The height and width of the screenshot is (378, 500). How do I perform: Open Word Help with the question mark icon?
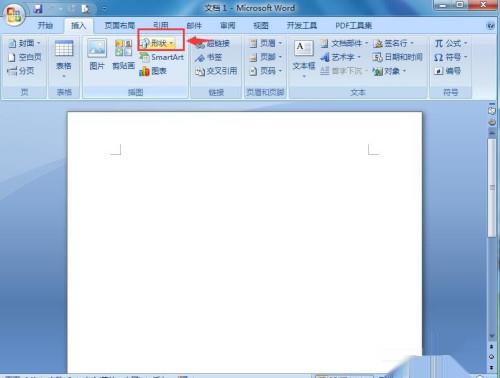click(x=491, y=26)
